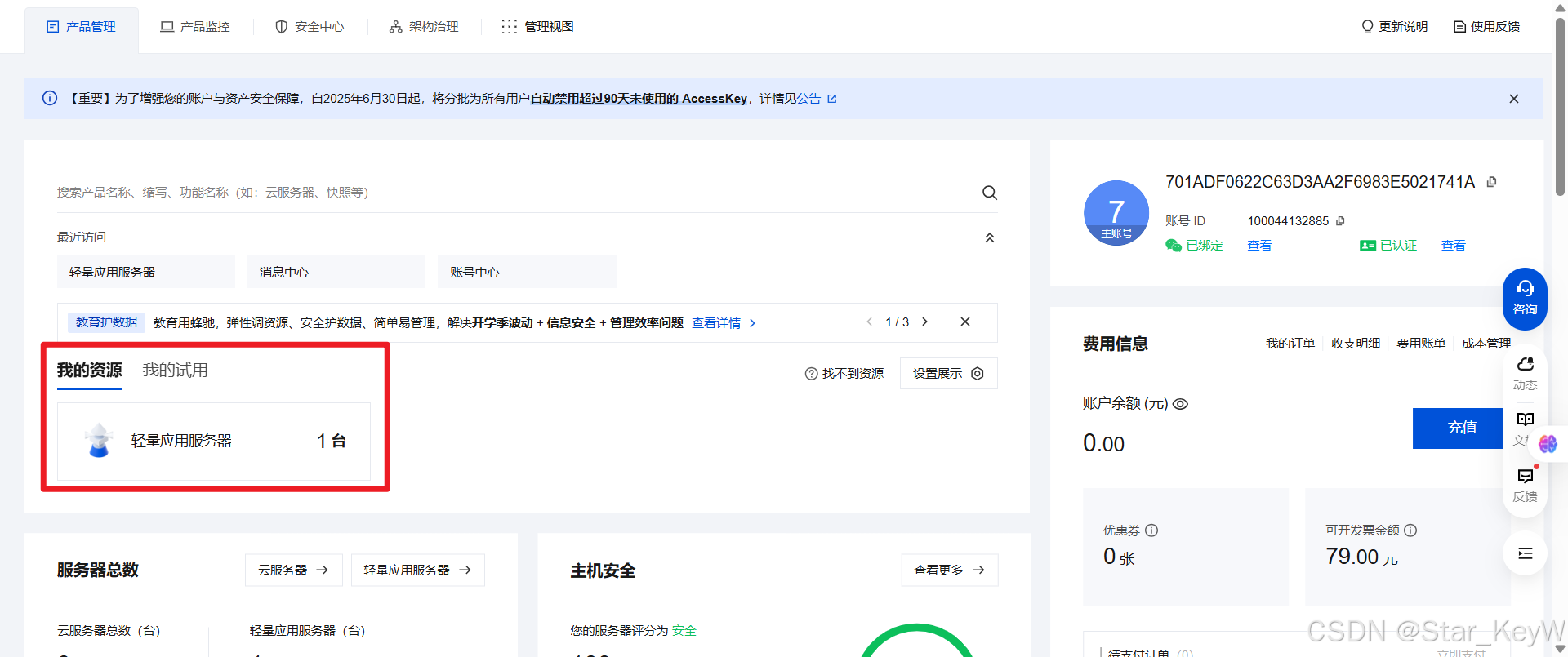Image resolution: width=1568 pixels, height=657 pixels.
Task: Go to the previous promo slide
Action: click(x=870, y=322)
